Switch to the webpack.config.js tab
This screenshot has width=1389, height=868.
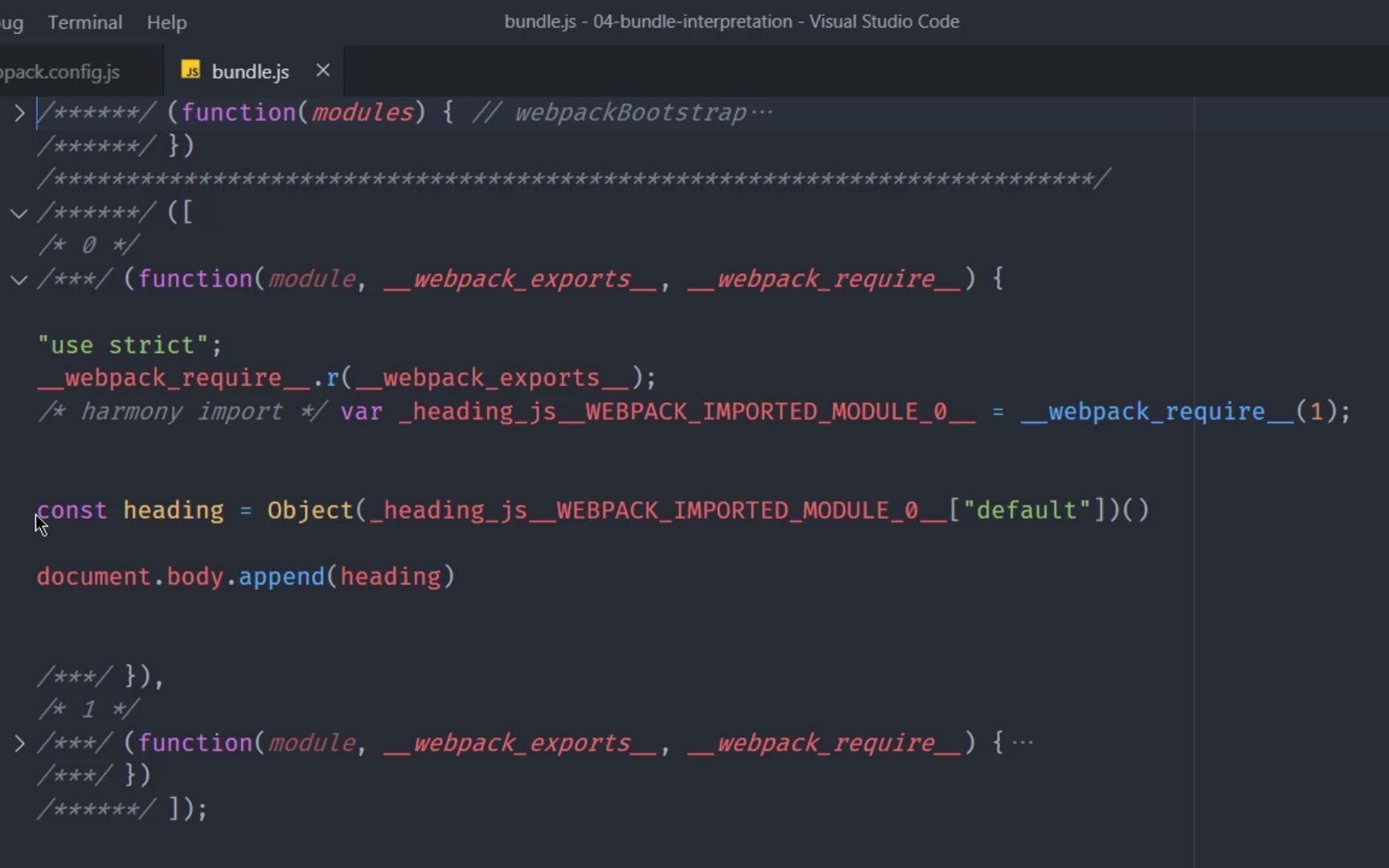tap(60, 72)
